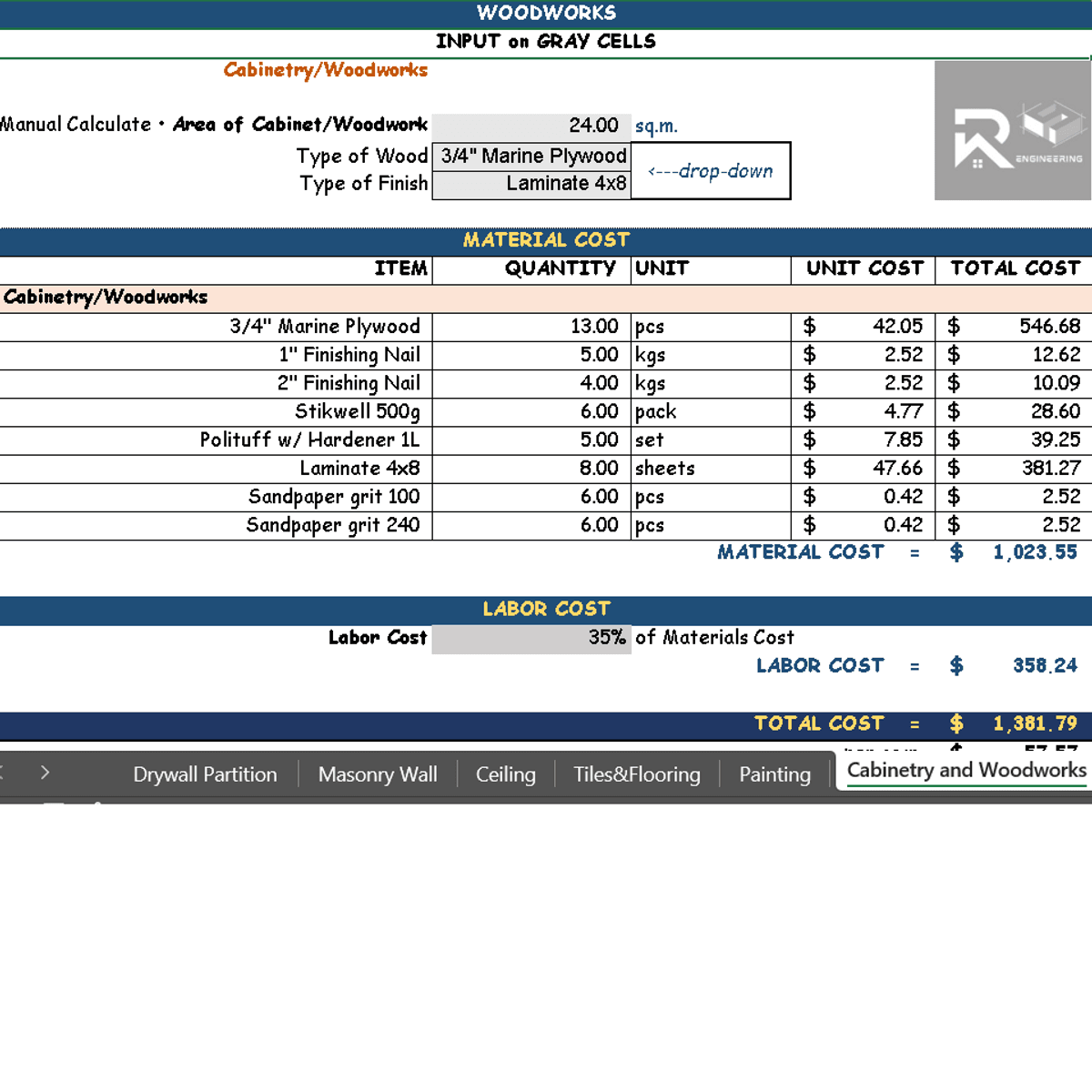Viewport: 1092px width, 1092px height.
Task: Select the Polituff w/ Hardener total cost
Action: pos(1014,440)
